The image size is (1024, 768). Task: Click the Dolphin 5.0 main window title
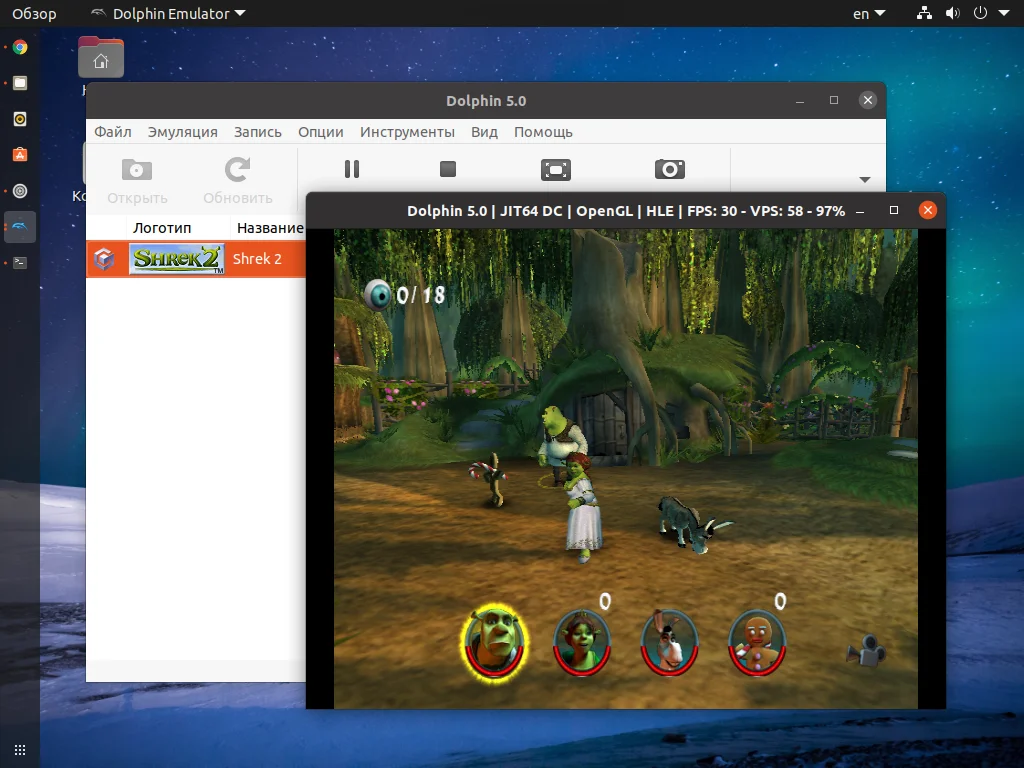(x=486, y=101)
